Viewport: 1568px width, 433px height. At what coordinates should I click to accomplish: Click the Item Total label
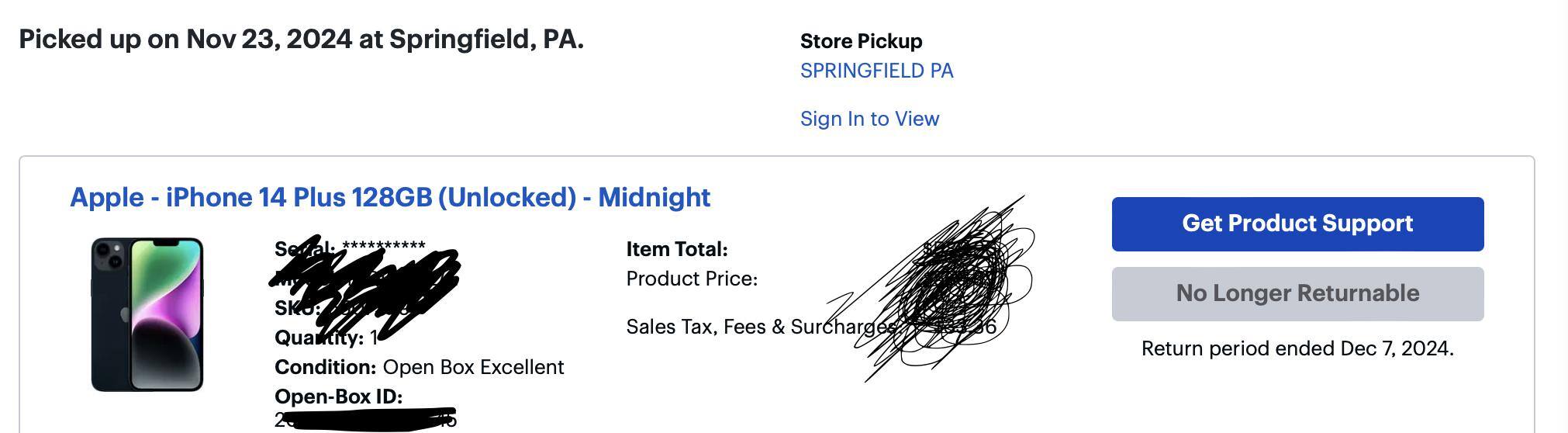pos(676,249)
